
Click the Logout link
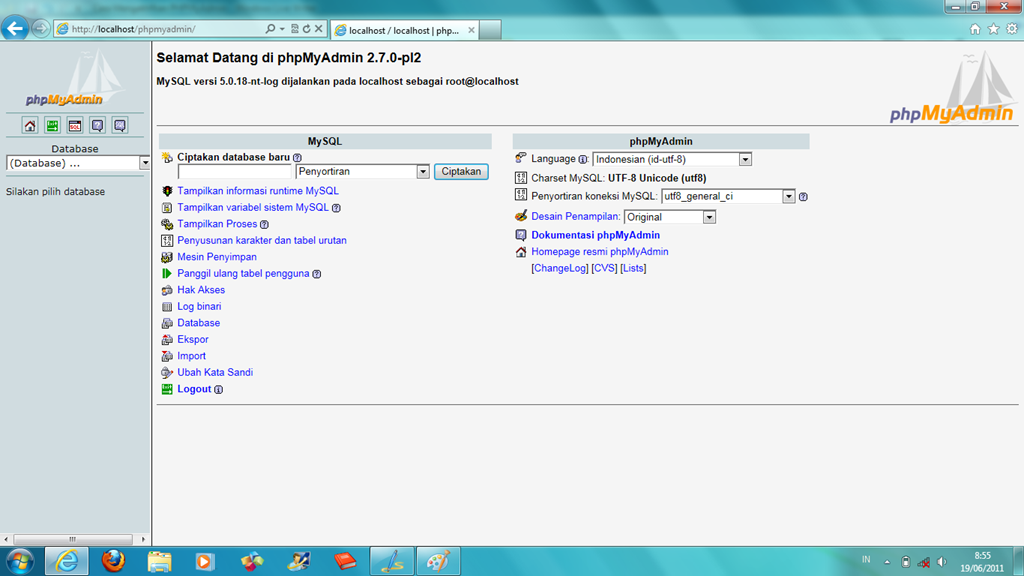coord(194,389)
